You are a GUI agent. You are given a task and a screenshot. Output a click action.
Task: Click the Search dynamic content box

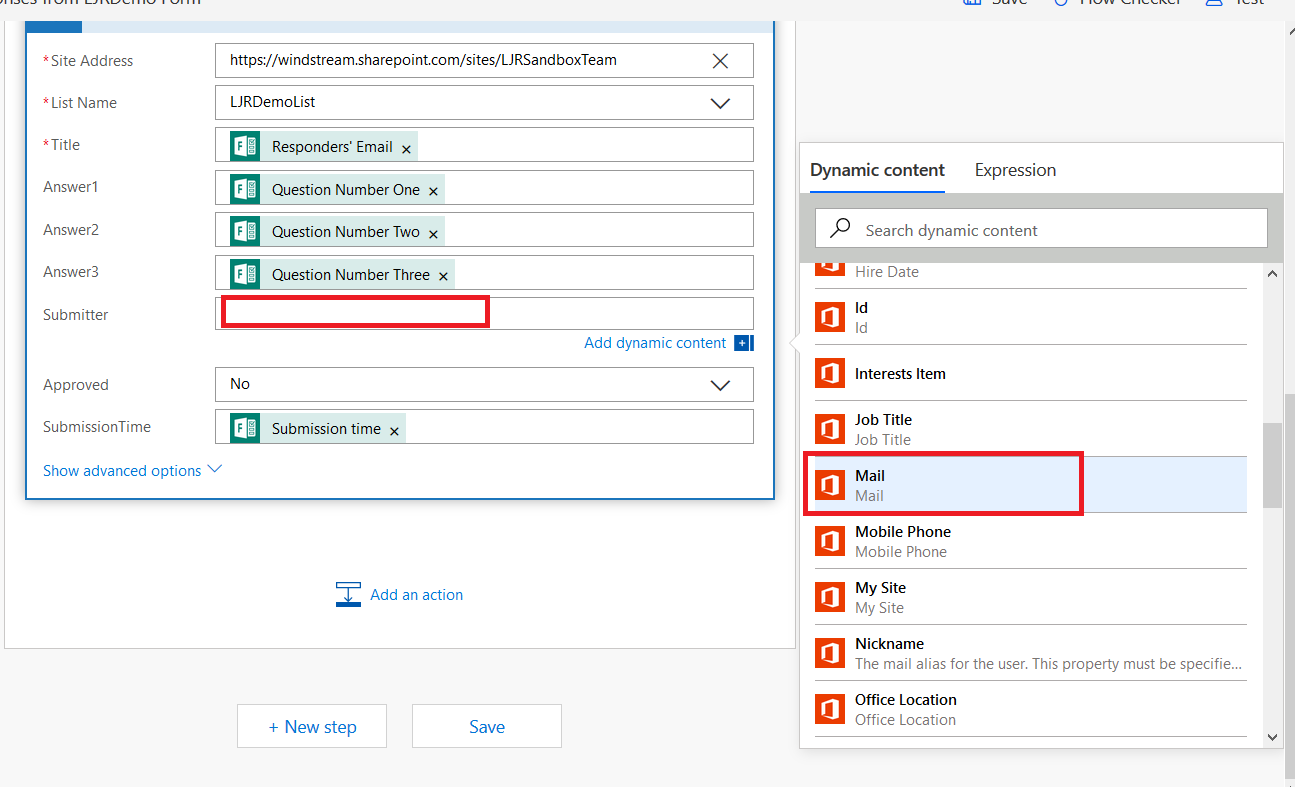[1041, 229]
